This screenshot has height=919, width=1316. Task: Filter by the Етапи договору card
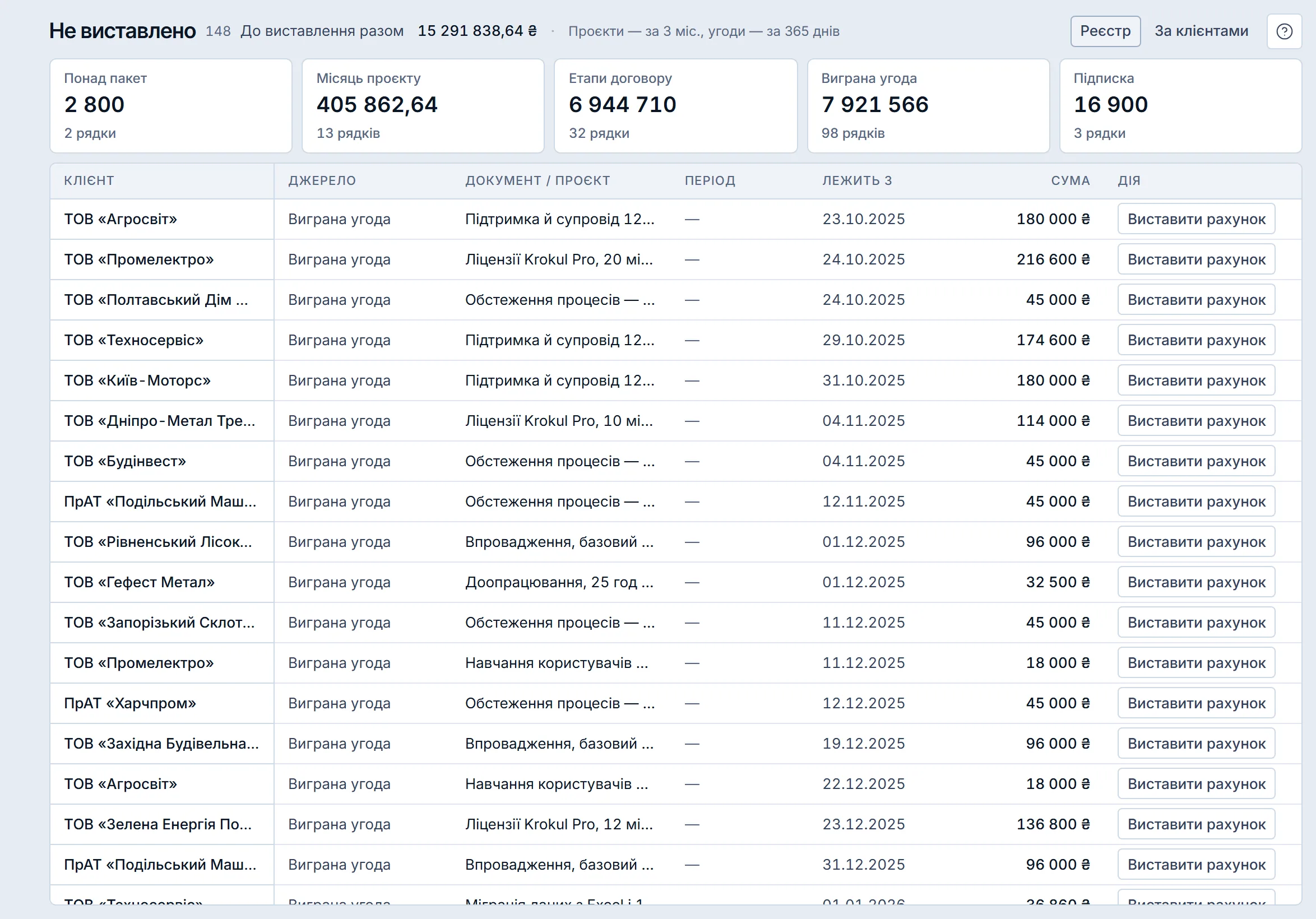coord(676,106)
